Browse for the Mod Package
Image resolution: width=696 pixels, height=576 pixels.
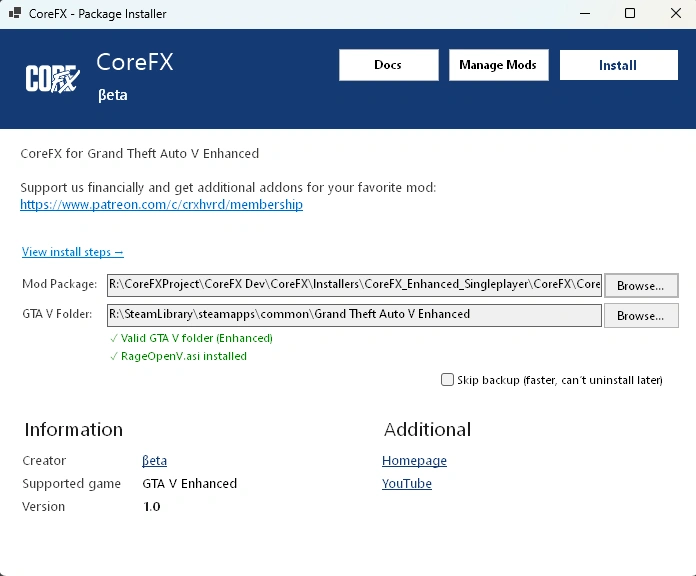(x=641, y=285)
